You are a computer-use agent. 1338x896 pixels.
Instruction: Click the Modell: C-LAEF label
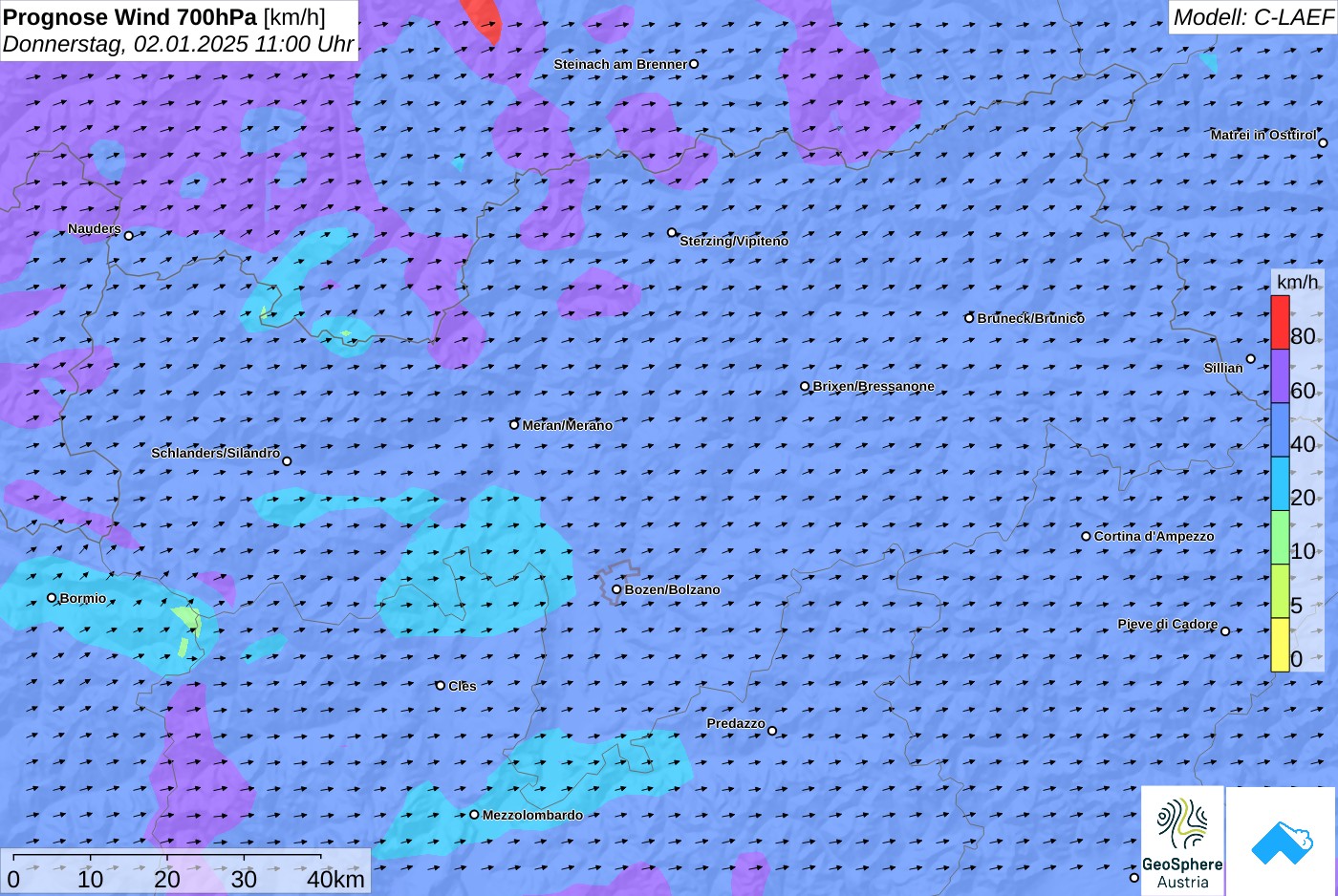click(1253, 16)
